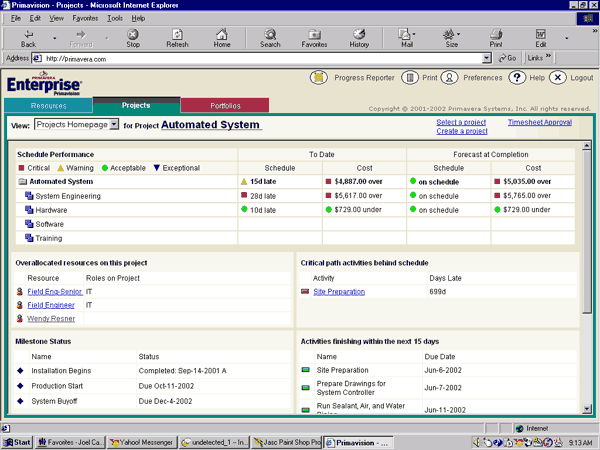Open the Favorites toolbar button

tap(314, 39)
